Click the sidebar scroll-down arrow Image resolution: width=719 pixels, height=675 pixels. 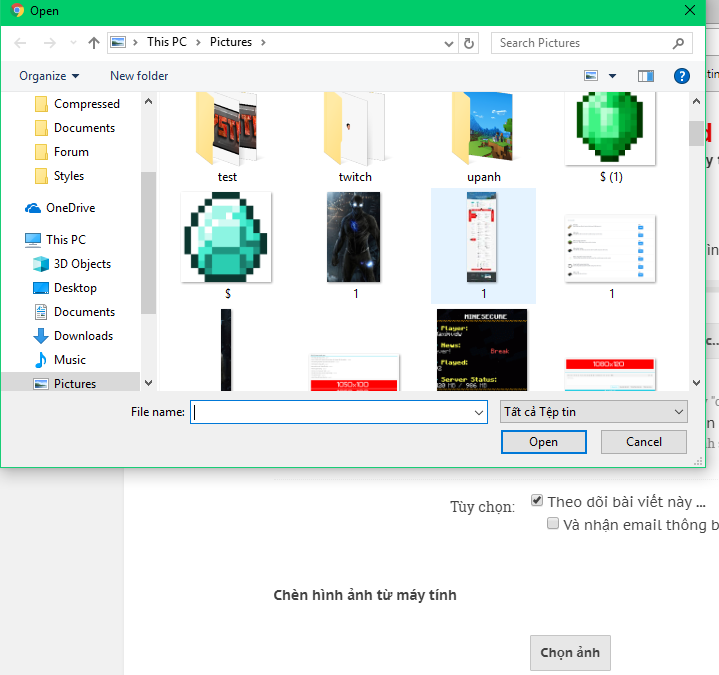149,382
